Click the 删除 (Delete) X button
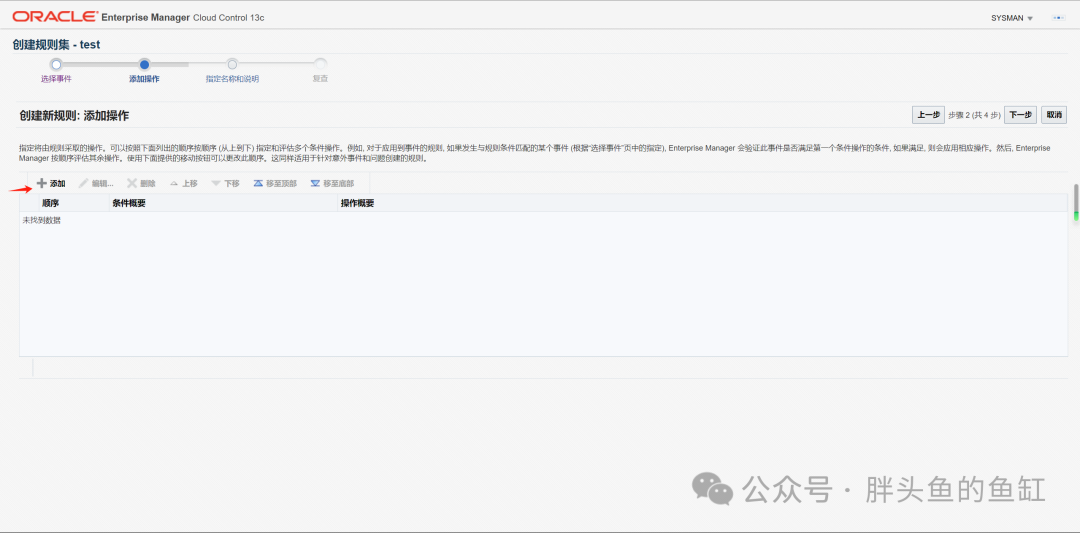1080x533 pixels. click(x=141, y=184)
